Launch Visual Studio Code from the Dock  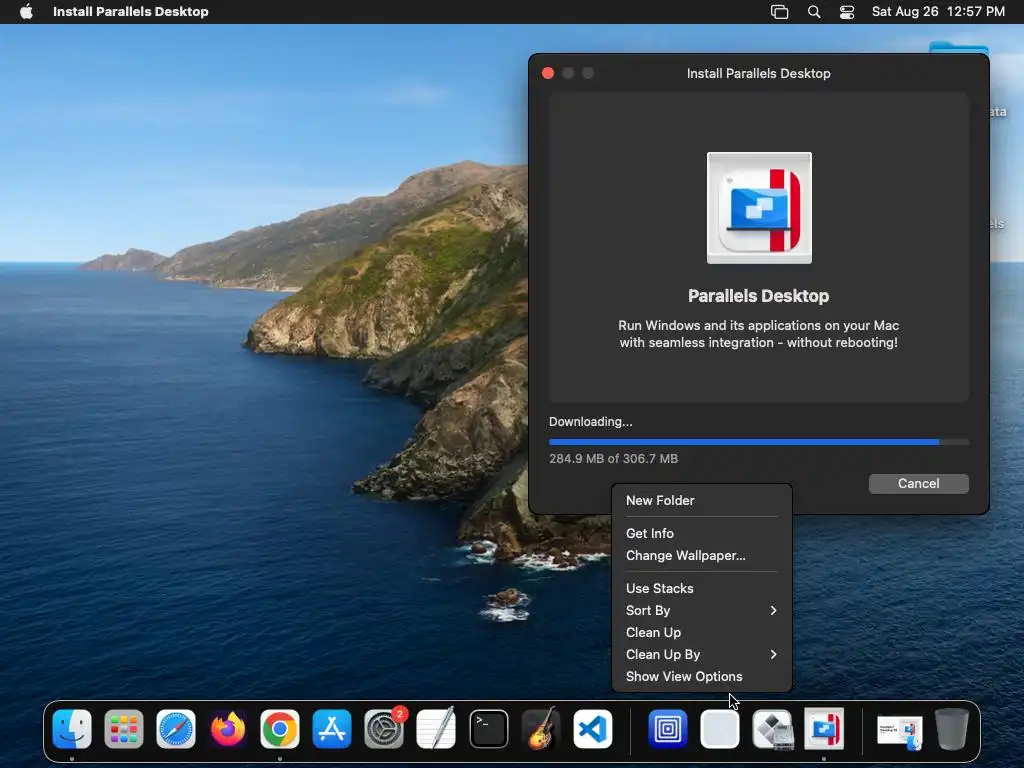click(x=593, y=729)
